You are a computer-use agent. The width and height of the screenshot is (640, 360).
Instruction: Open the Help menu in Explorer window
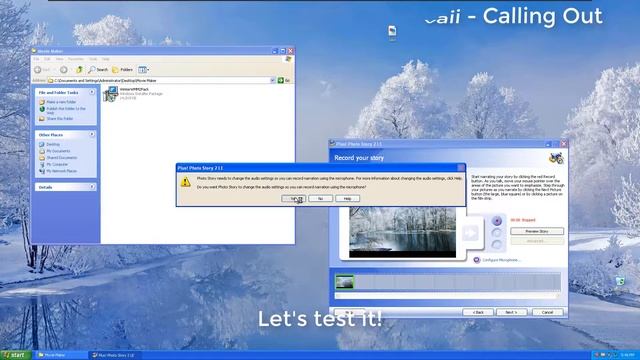click(x=106, y=59)
